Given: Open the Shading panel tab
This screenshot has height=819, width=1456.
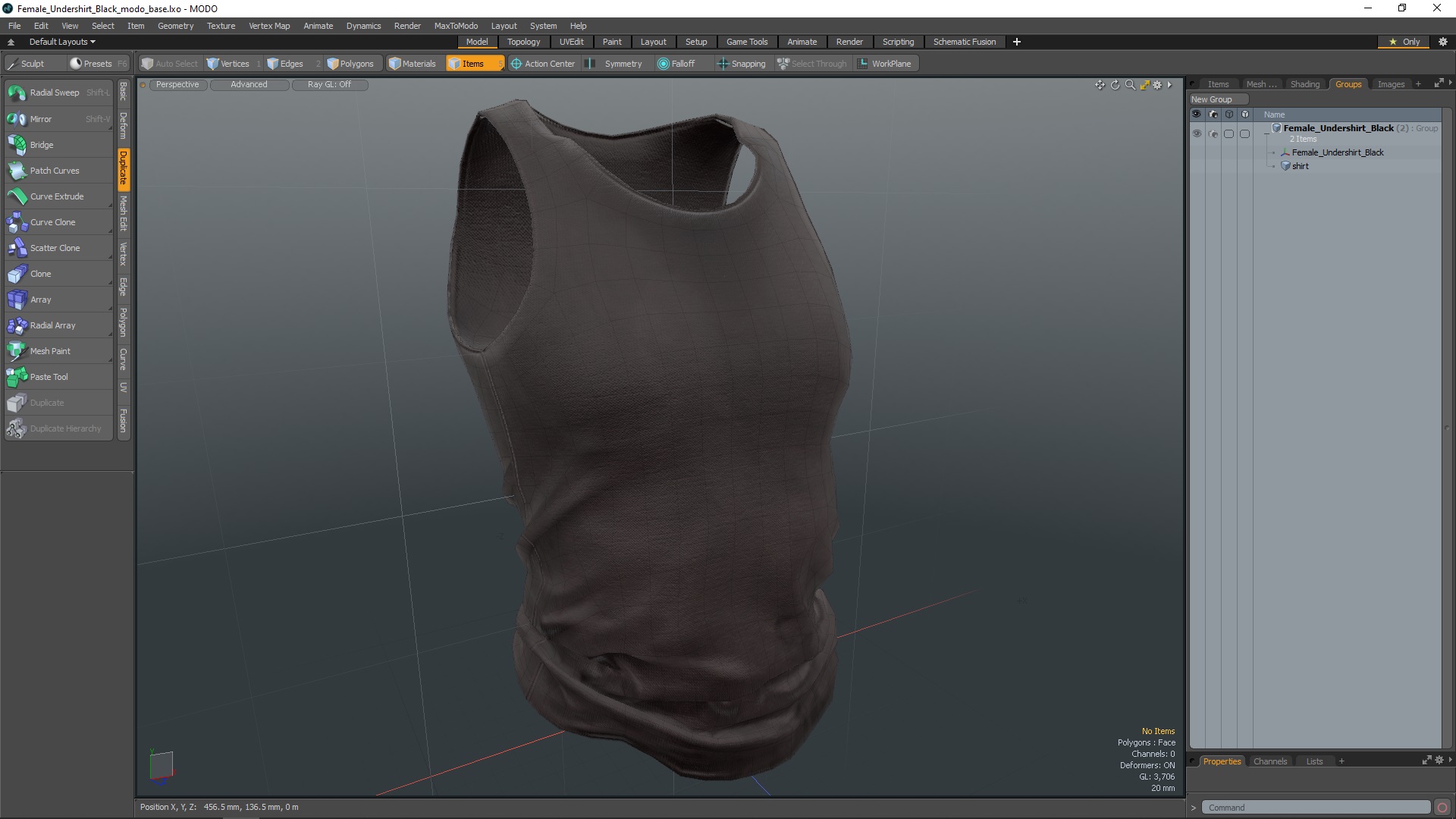Looking at the screenshot, I should coord(1304,84).
